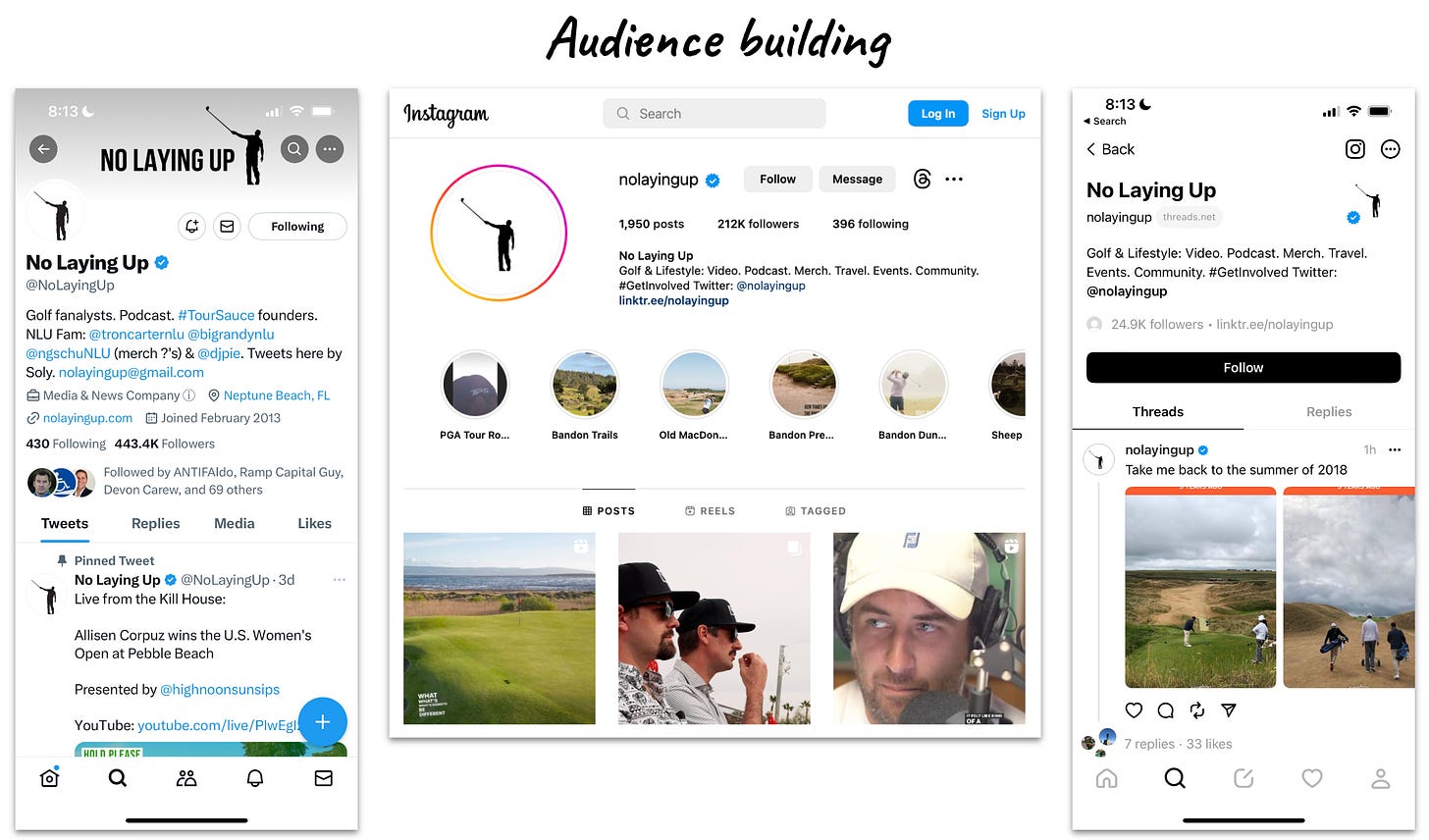This screenshot has width=1429, height=840.
Task: Open the Tweets tab
Action: [65, 524]
